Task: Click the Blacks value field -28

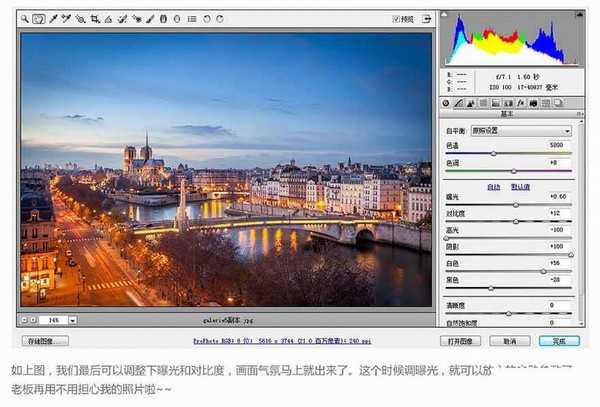Action: tap(558, 280)
